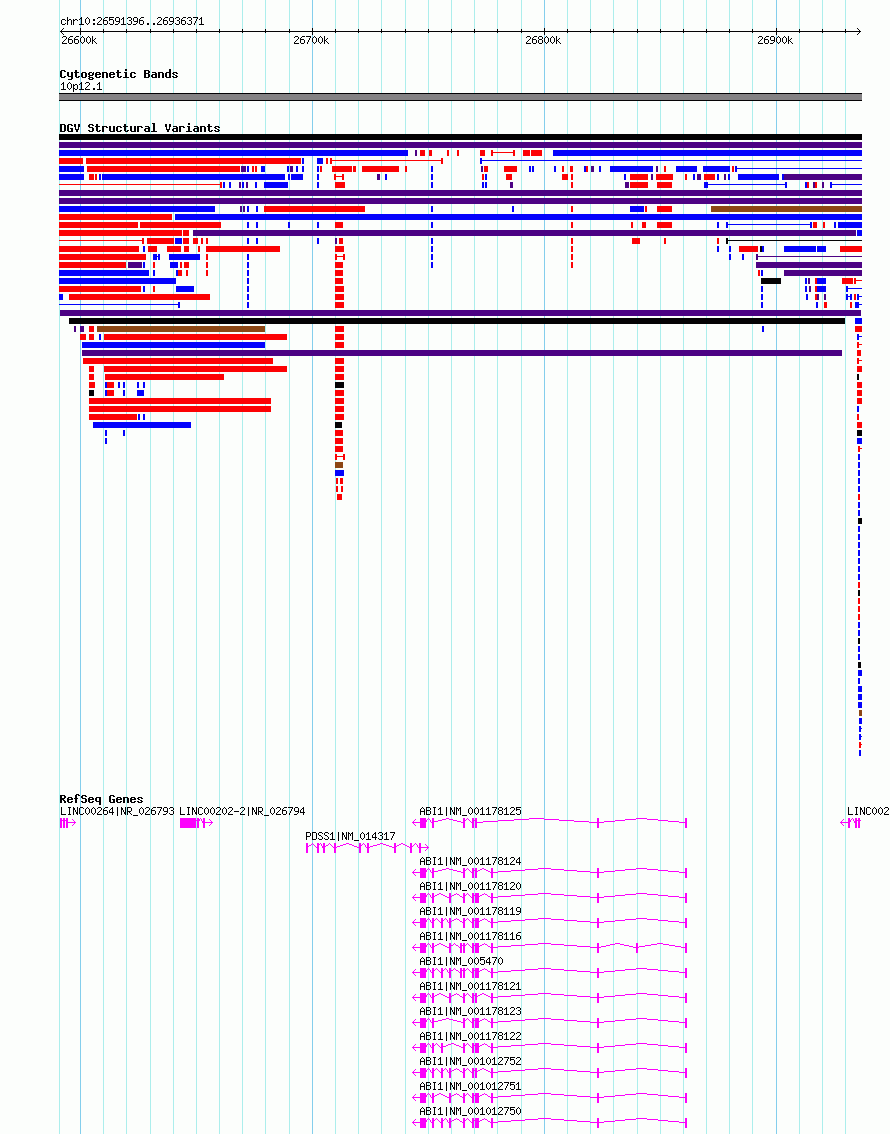This screenshot has width=890, height=1134.
Task: Open the ABI1|NM_001012751 transcript label
Action: tap(470, 1086)
